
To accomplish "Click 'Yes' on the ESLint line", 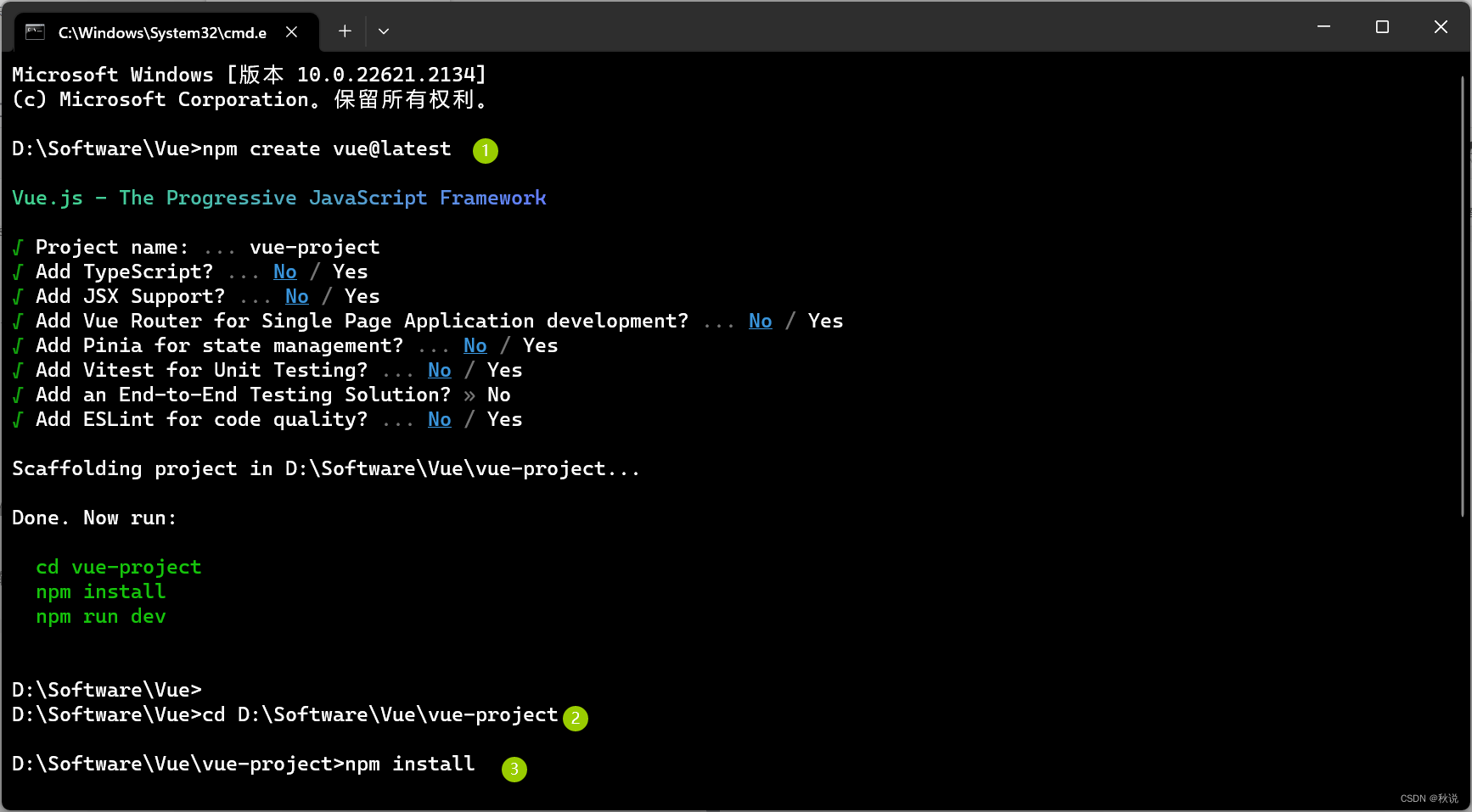I will point(505,420).
